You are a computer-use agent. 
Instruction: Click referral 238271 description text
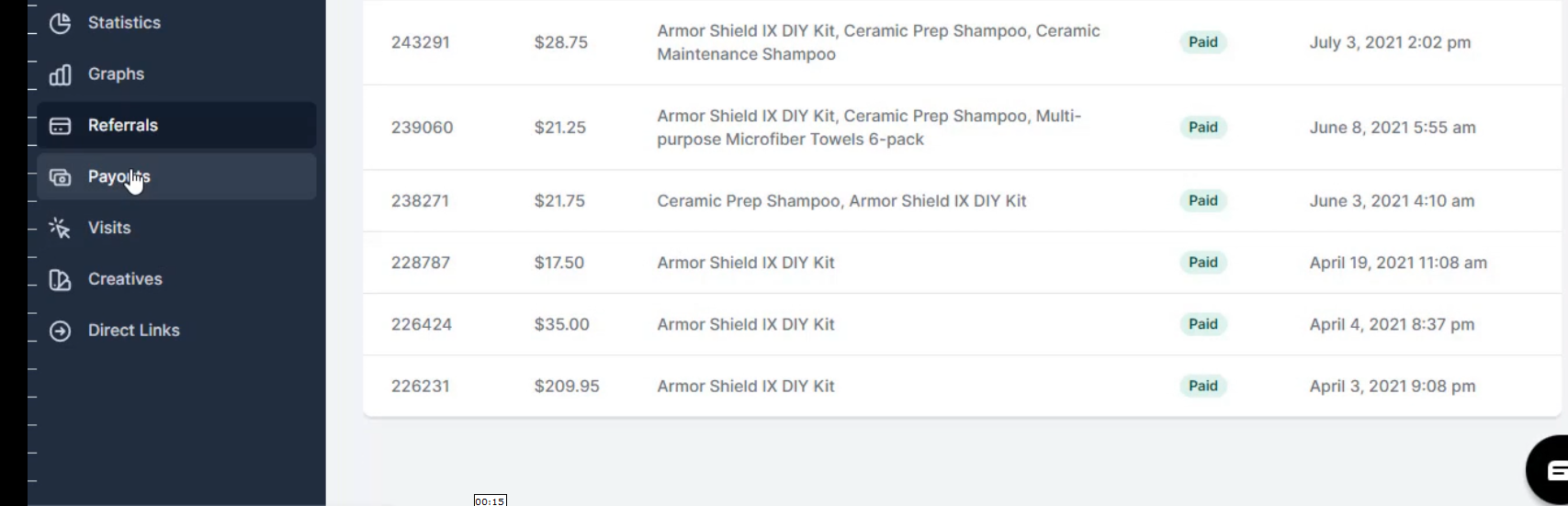coord(841,201)
